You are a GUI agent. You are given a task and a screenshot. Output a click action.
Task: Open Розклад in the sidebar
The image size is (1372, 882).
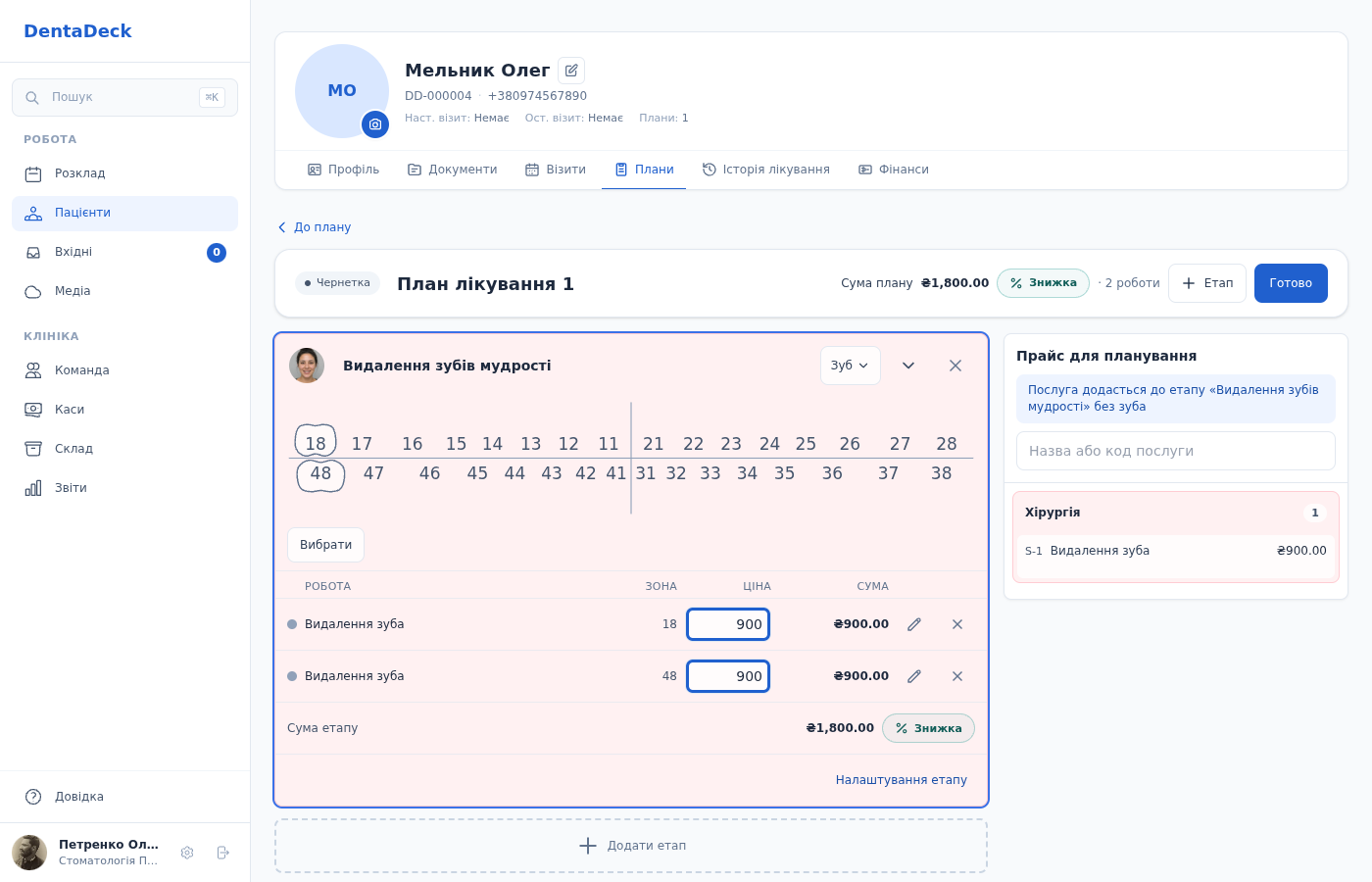tap(124, 173)
